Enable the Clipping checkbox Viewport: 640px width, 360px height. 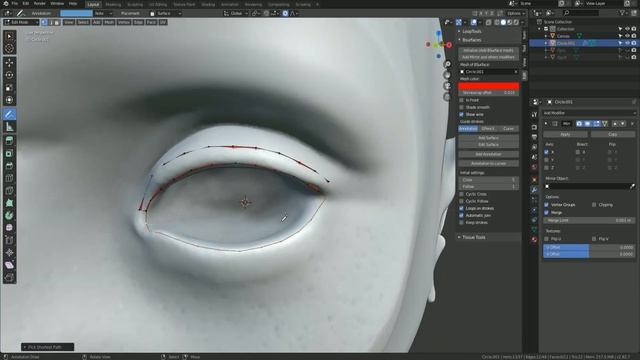coord(594,205)
